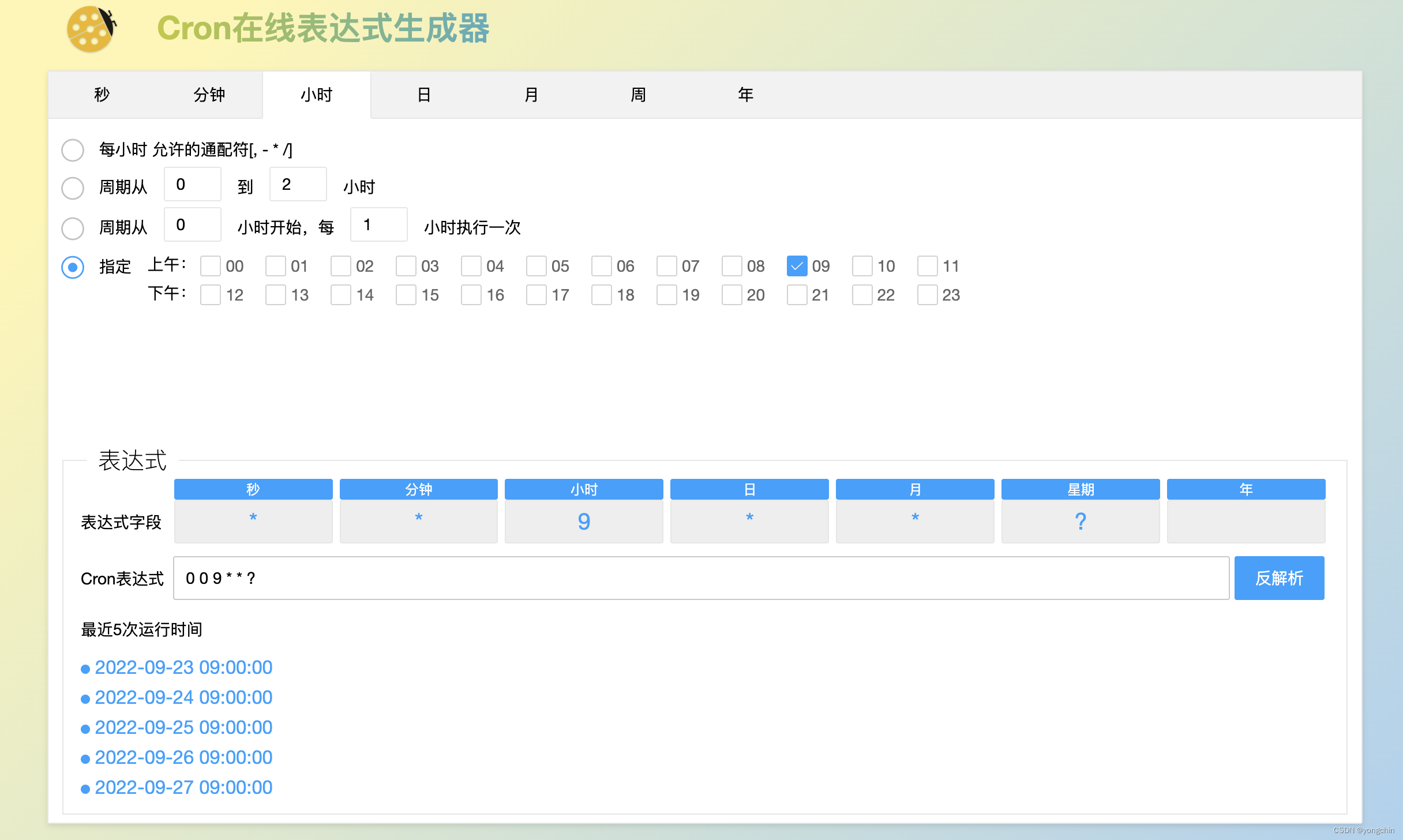
Task: Check the 23 hour checkbox
Action: 928,295
